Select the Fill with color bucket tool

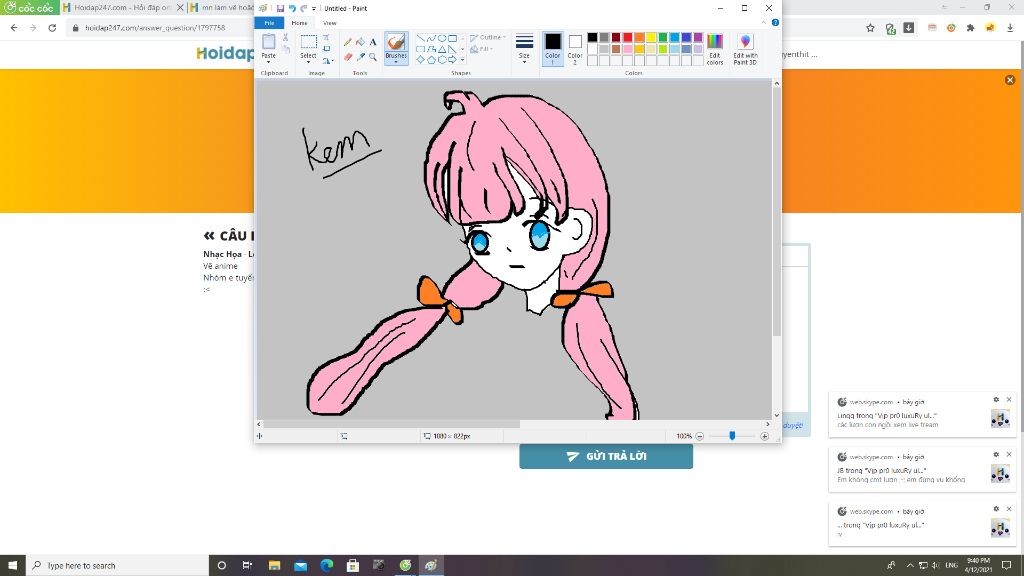(x=360, y=42)
